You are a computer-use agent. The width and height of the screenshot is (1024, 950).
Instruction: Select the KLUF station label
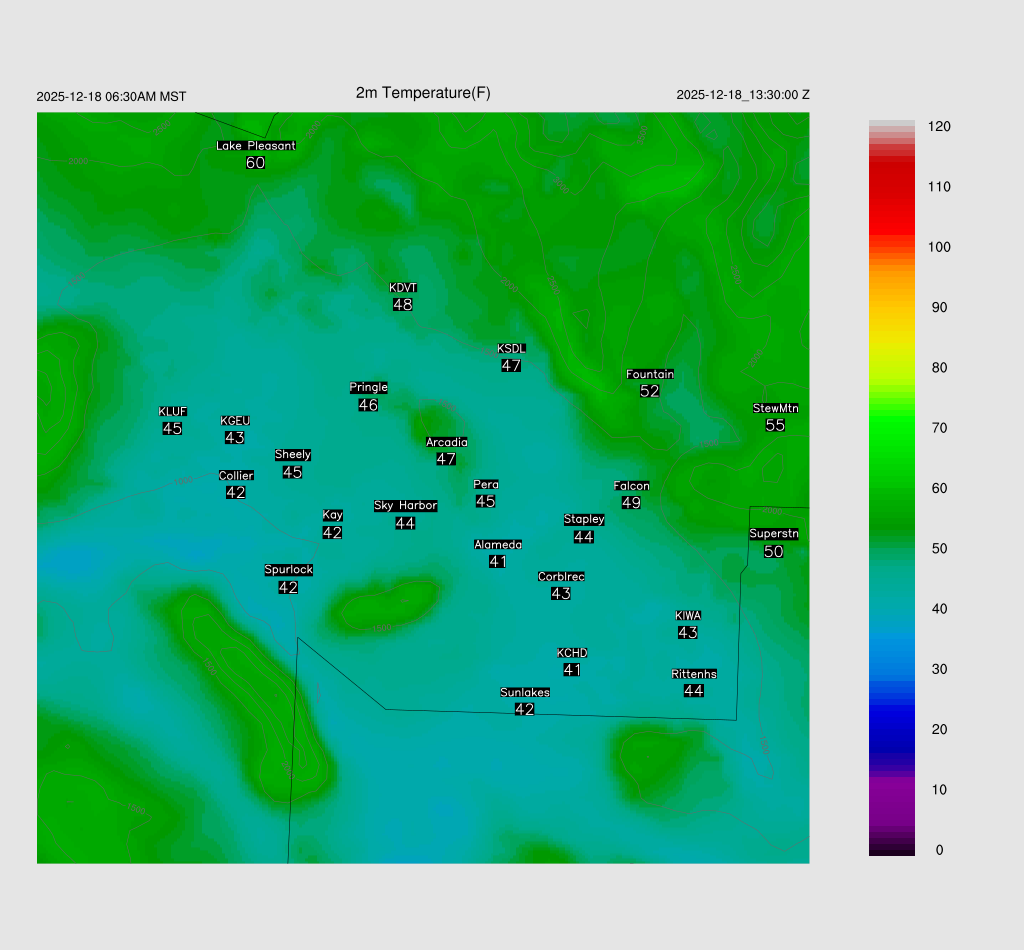(x=173, y=412)
